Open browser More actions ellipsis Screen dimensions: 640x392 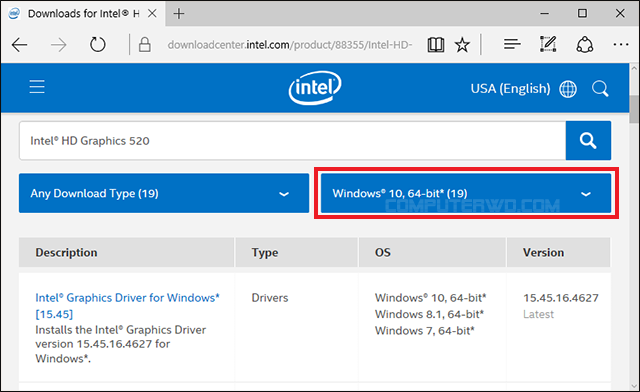click(x=621, y=44)
